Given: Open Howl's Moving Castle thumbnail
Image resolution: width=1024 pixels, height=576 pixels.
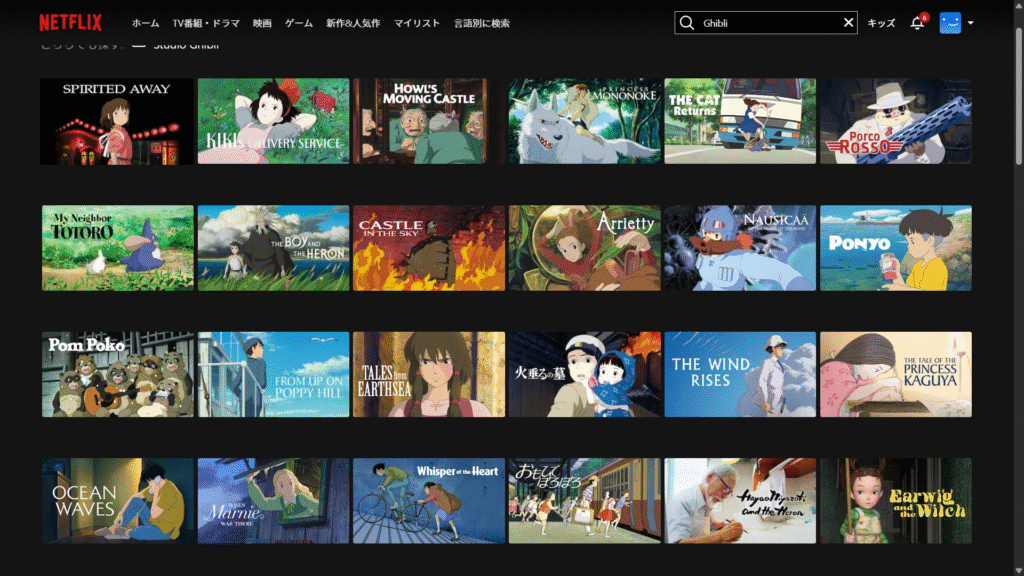Looking at the screenshot, I should tap(429, 121).
